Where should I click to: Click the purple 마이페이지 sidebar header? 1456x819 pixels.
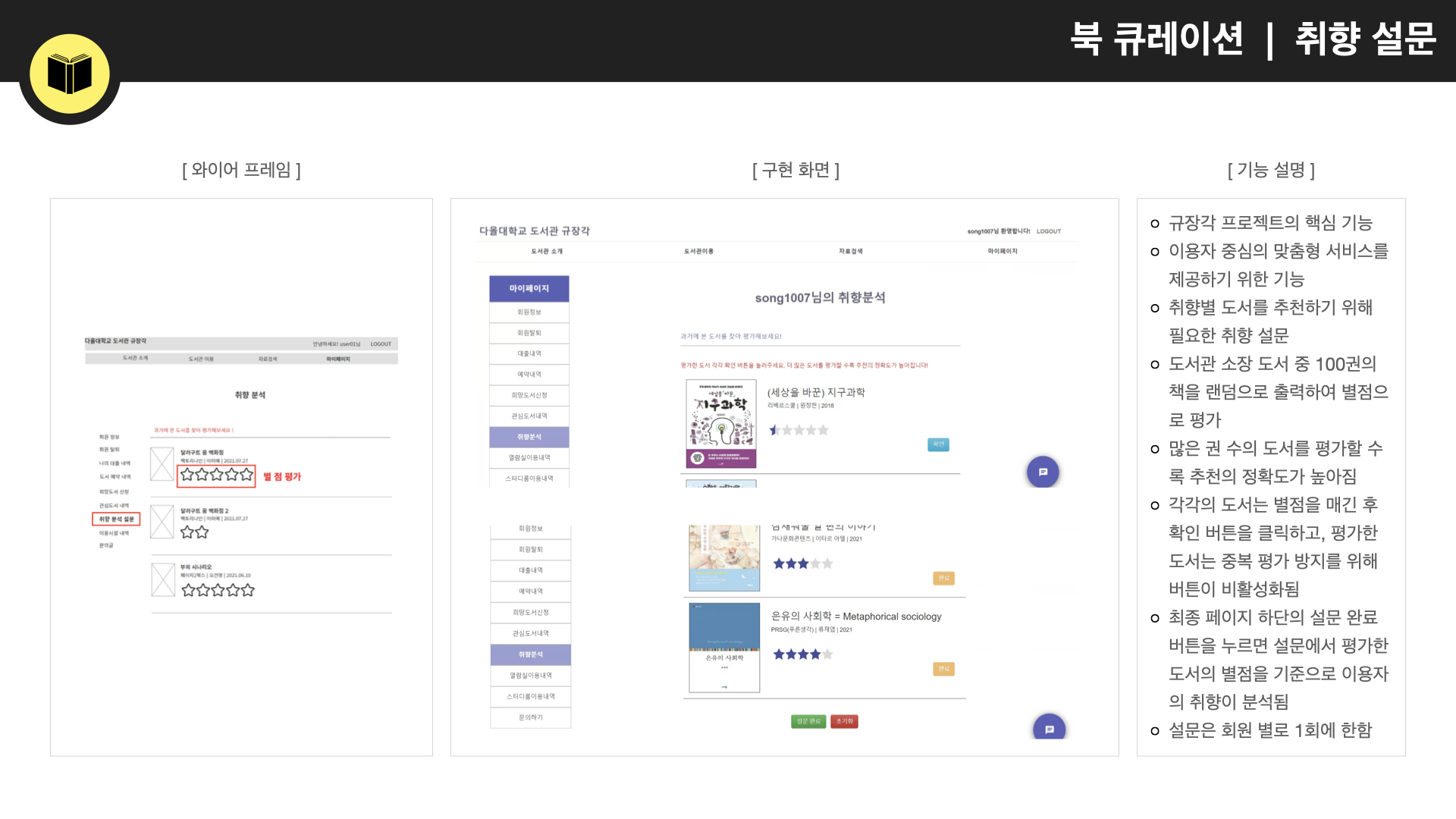coord(529,288)
